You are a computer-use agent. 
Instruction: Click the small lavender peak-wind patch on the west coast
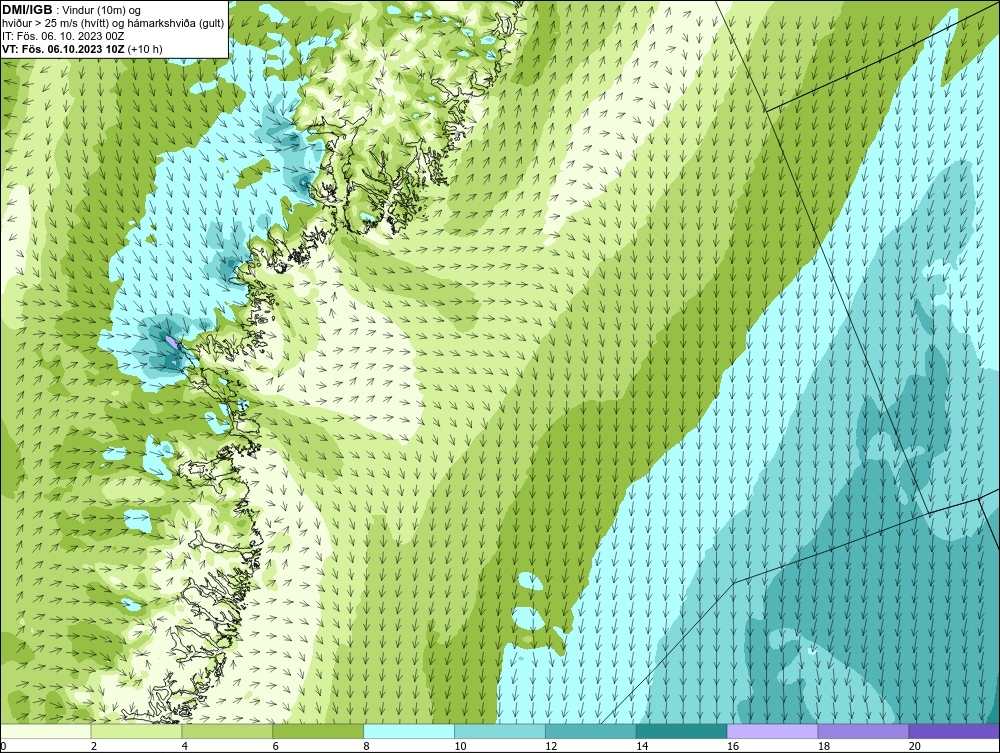(x=172, y=342)
